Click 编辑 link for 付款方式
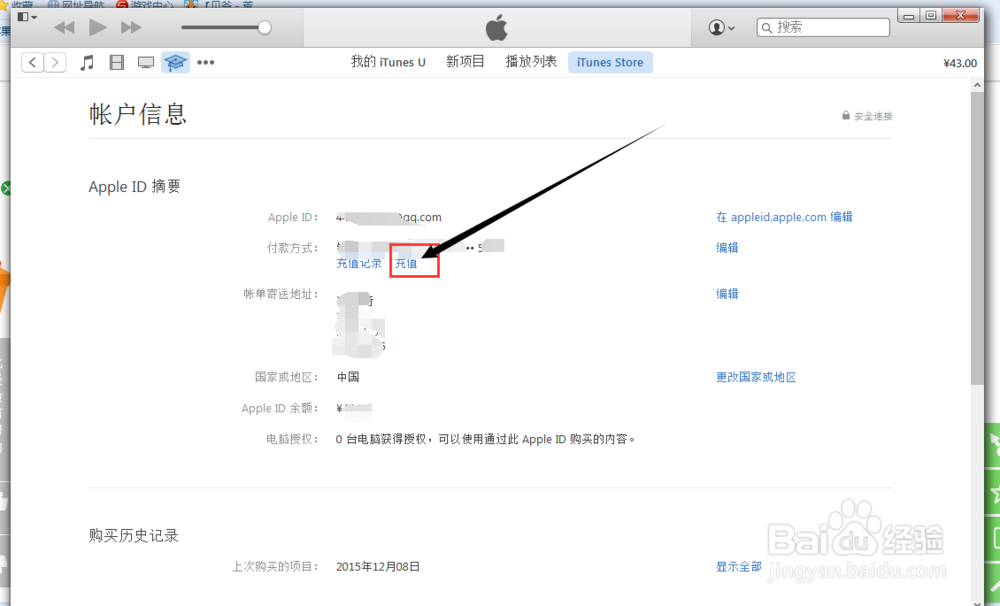Image resolution: width=1000 pixels, height=606 pixels. point(727,248)
